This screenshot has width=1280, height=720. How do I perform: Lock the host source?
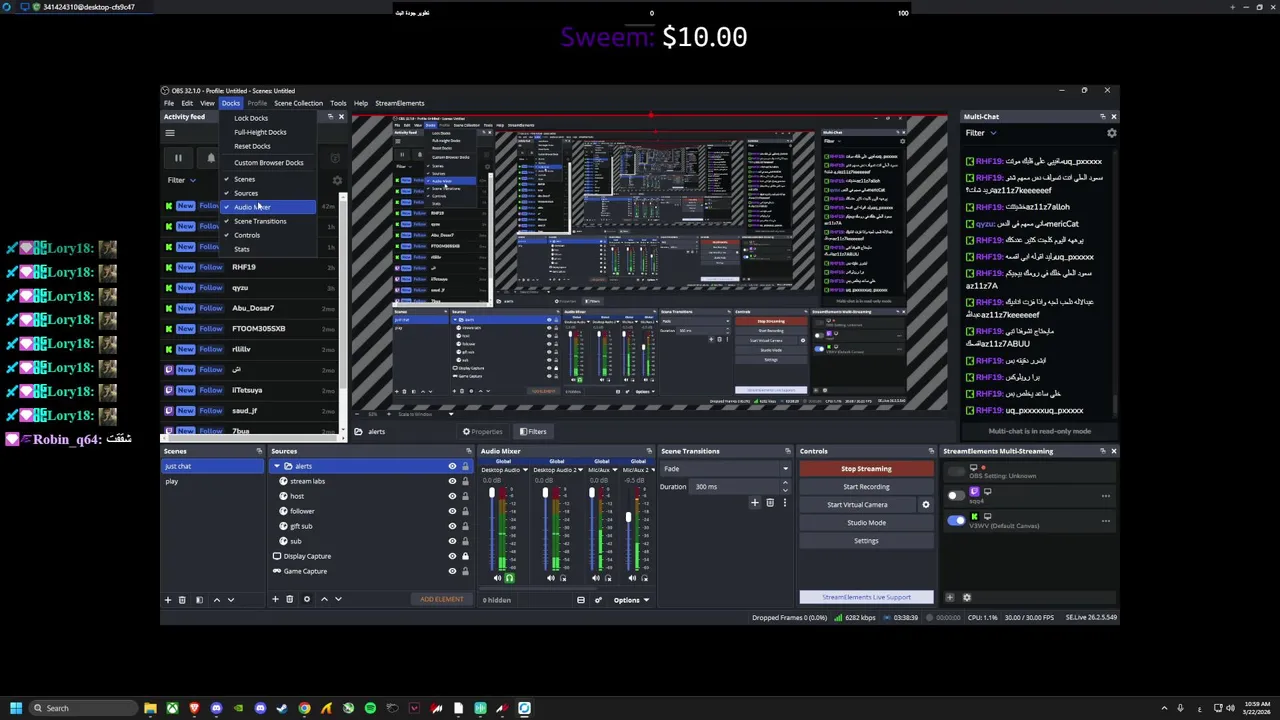465,496
